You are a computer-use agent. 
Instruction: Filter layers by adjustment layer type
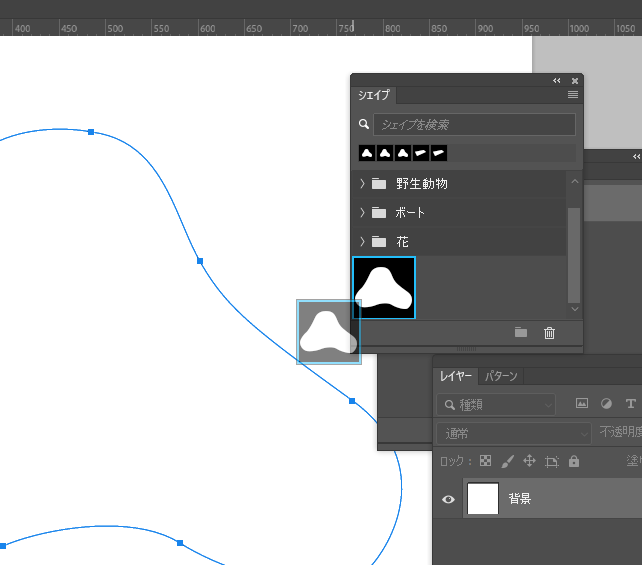(x=606, y=404)
